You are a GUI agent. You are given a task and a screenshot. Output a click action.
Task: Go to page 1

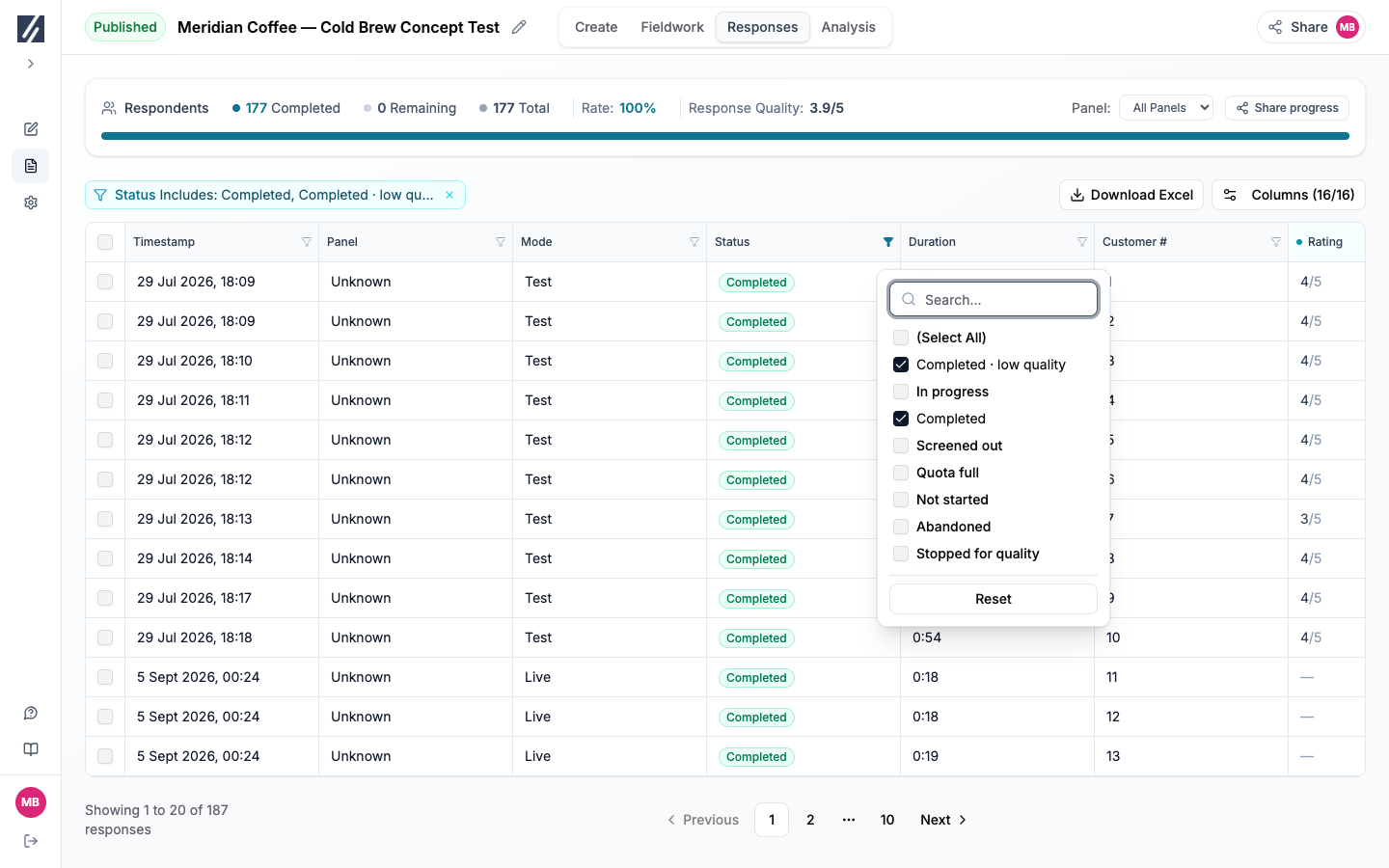coord(772,820)
